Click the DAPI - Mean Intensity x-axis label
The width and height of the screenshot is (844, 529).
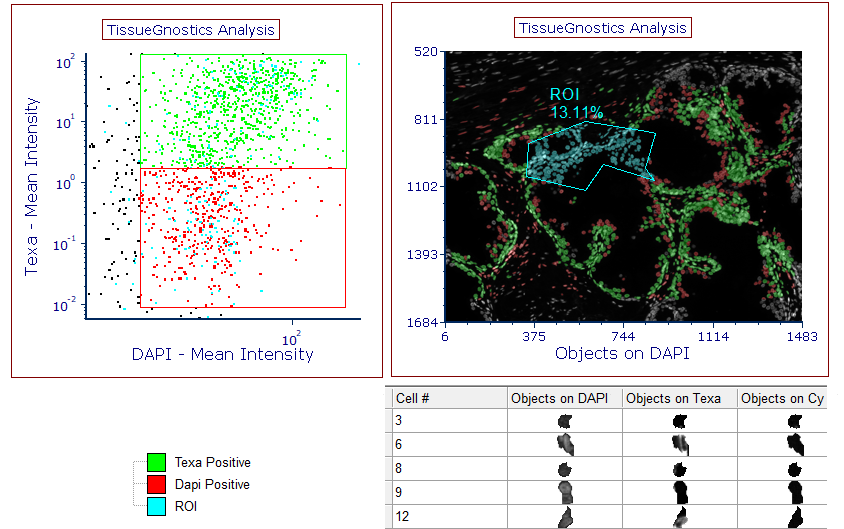click(x=222, y=354)
